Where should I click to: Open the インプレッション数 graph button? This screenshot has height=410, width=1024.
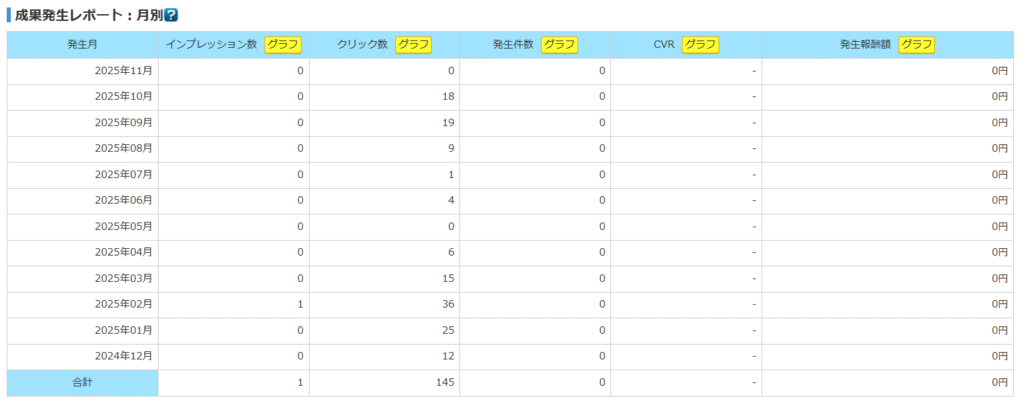[283, 44]
